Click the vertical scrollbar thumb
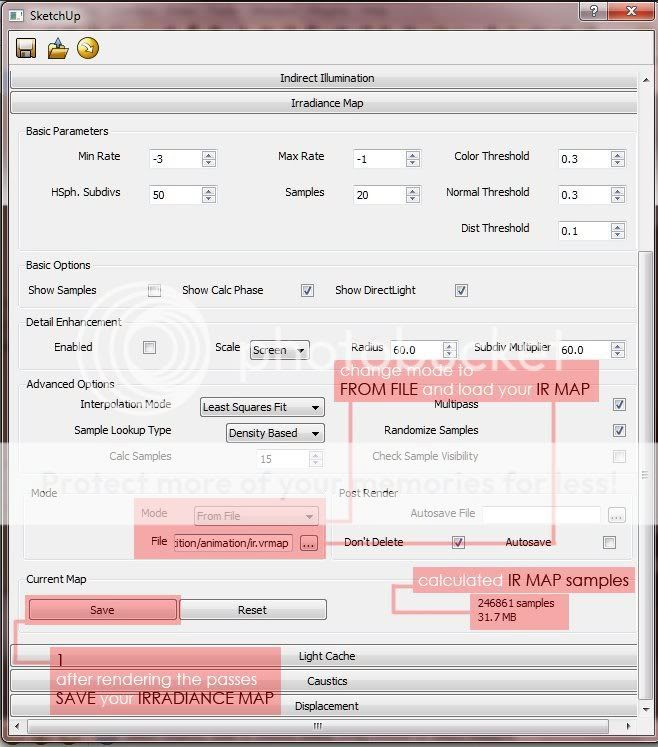Image resolution: width=658 pixels, height=747 pixels. (x=646, y=474)
